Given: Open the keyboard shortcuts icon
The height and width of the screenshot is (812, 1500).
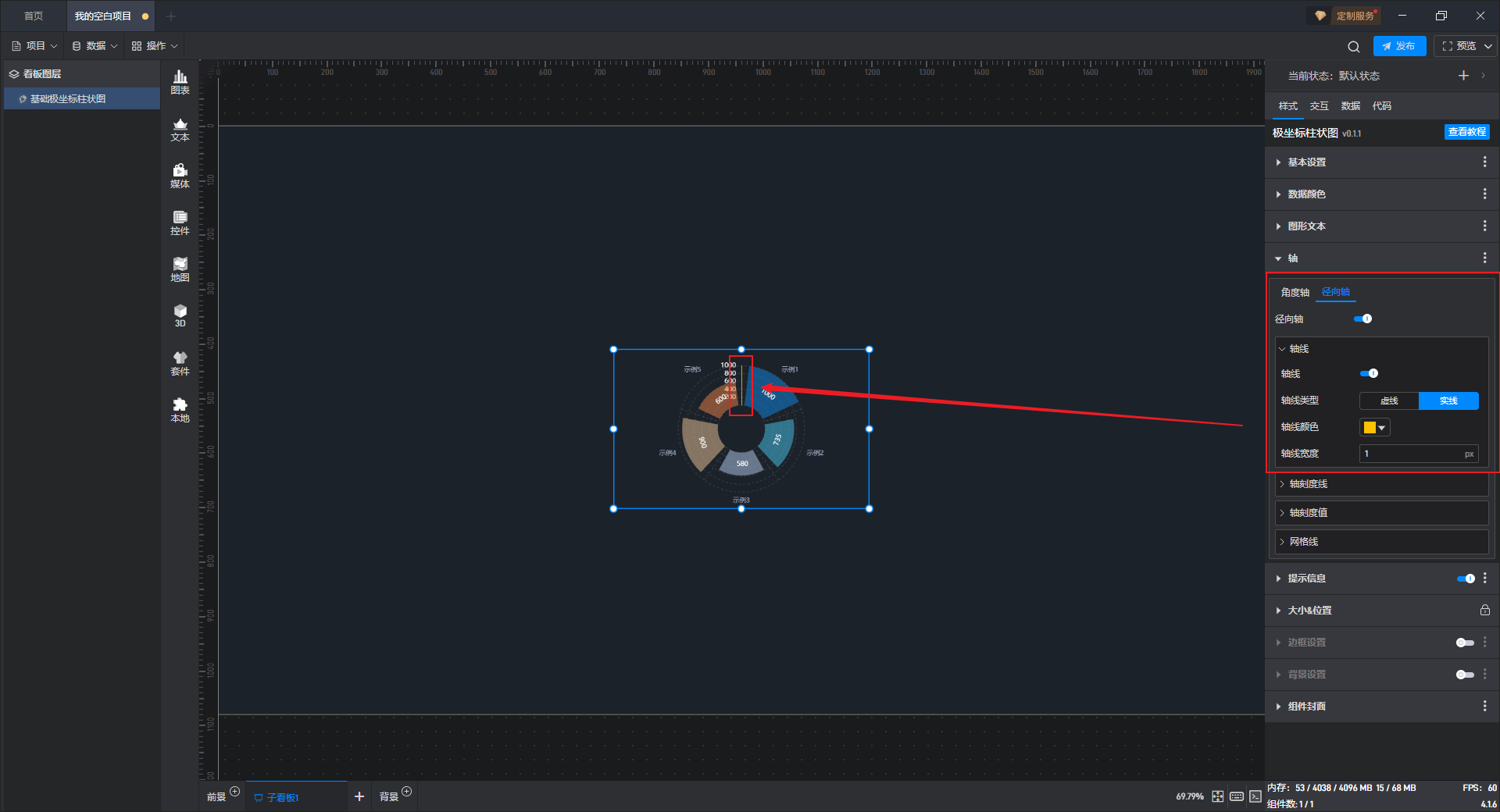Looking at the screenshot, I should (x=1237, y=796).
